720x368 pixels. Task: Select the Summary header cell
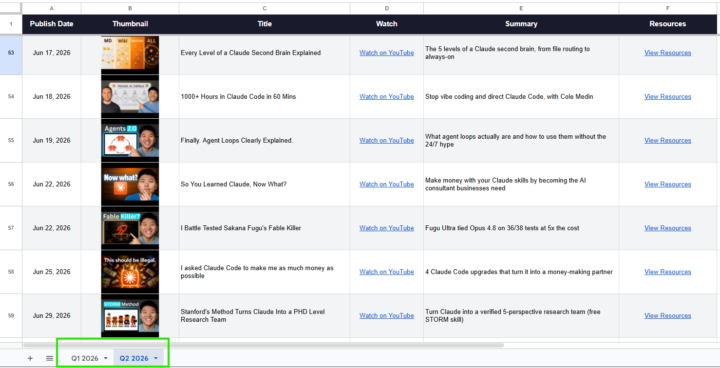pyautogui.click(x=521, y=24)
